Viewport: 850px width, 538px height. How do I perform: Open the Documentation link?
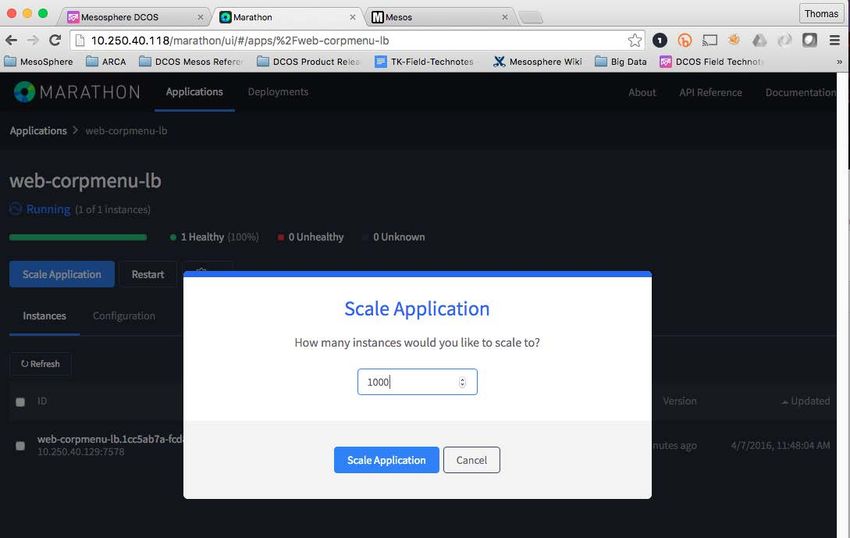point(800,93)
